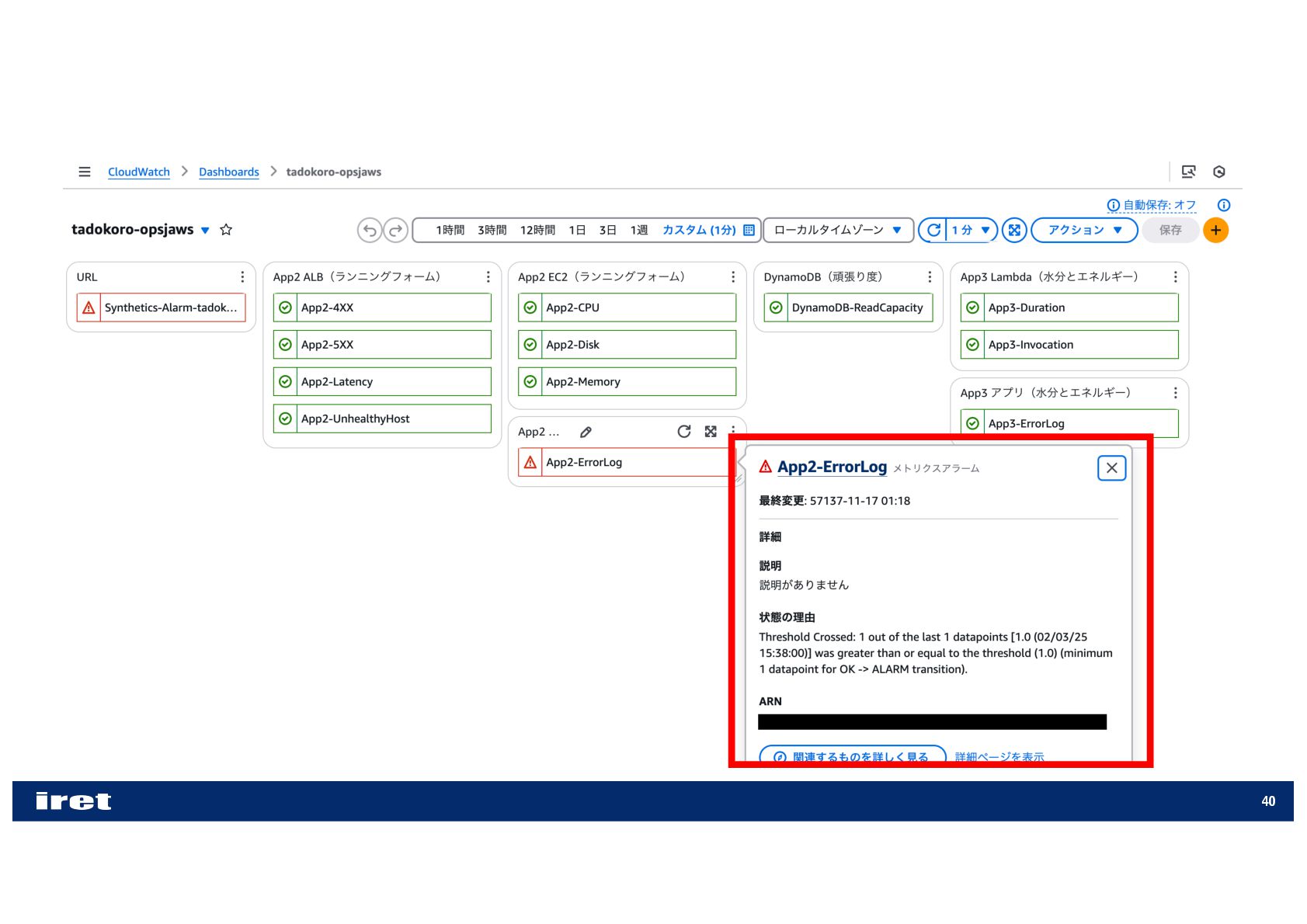Select the 1時間 time range
The height and width of the screenshot is (924, 1307).
450,231
